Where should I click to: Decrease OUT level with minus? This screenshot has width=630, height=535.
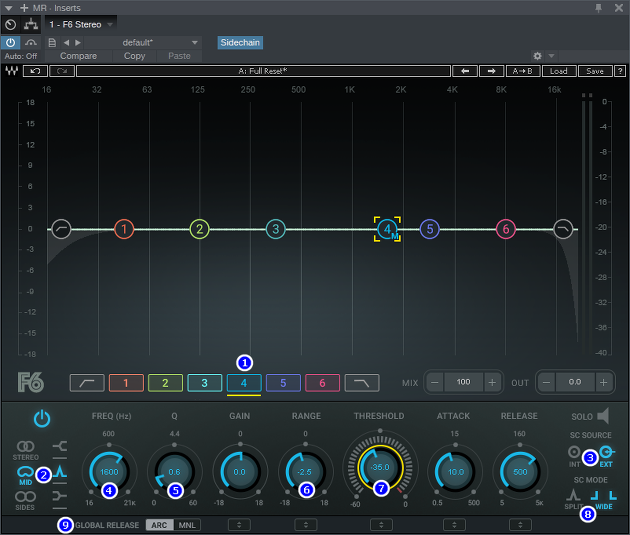point(547,382)
